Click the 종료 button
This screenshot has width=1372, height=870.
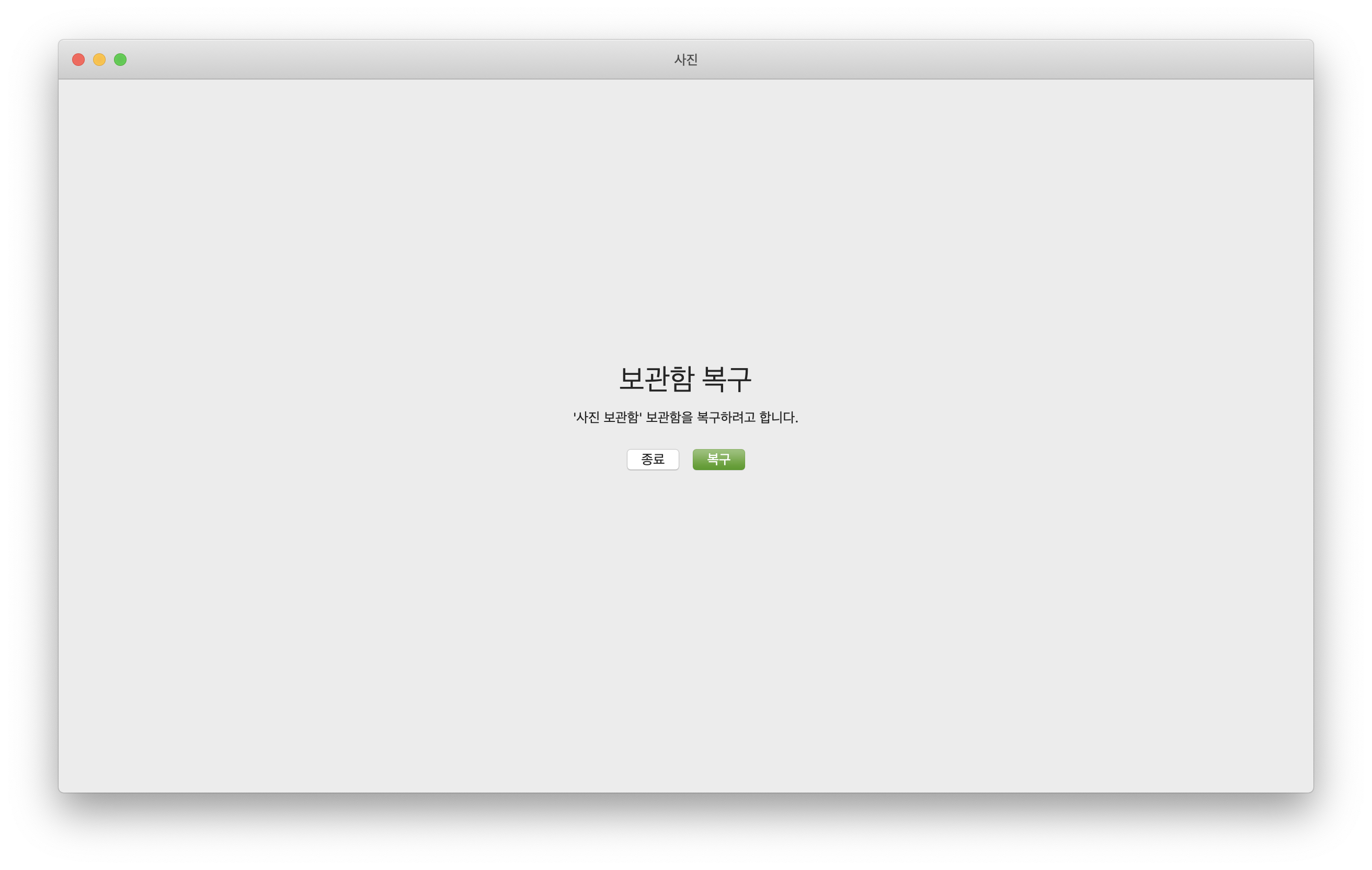pos(653,459)
